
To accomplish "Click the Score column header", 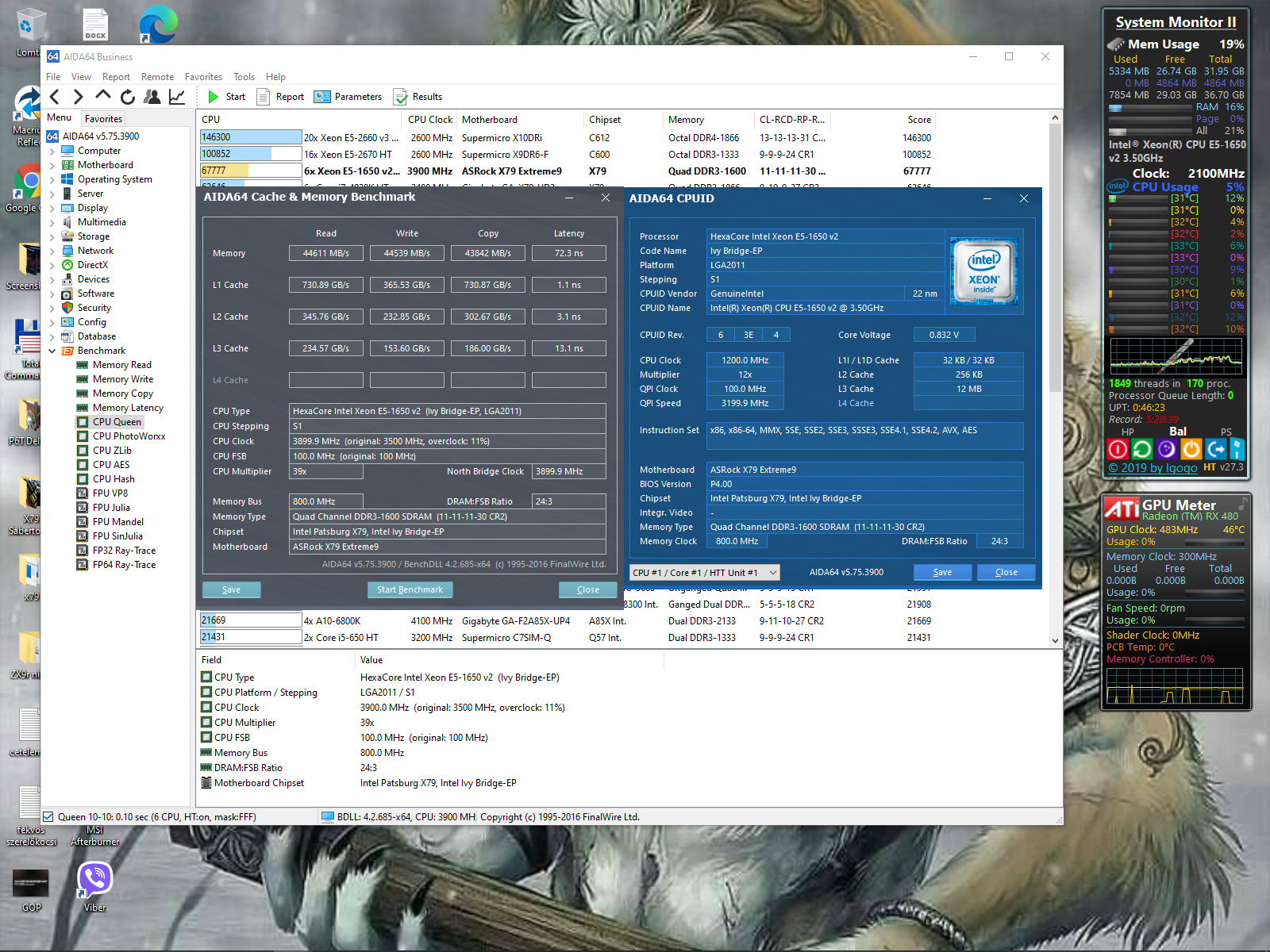I will (919, 120).
